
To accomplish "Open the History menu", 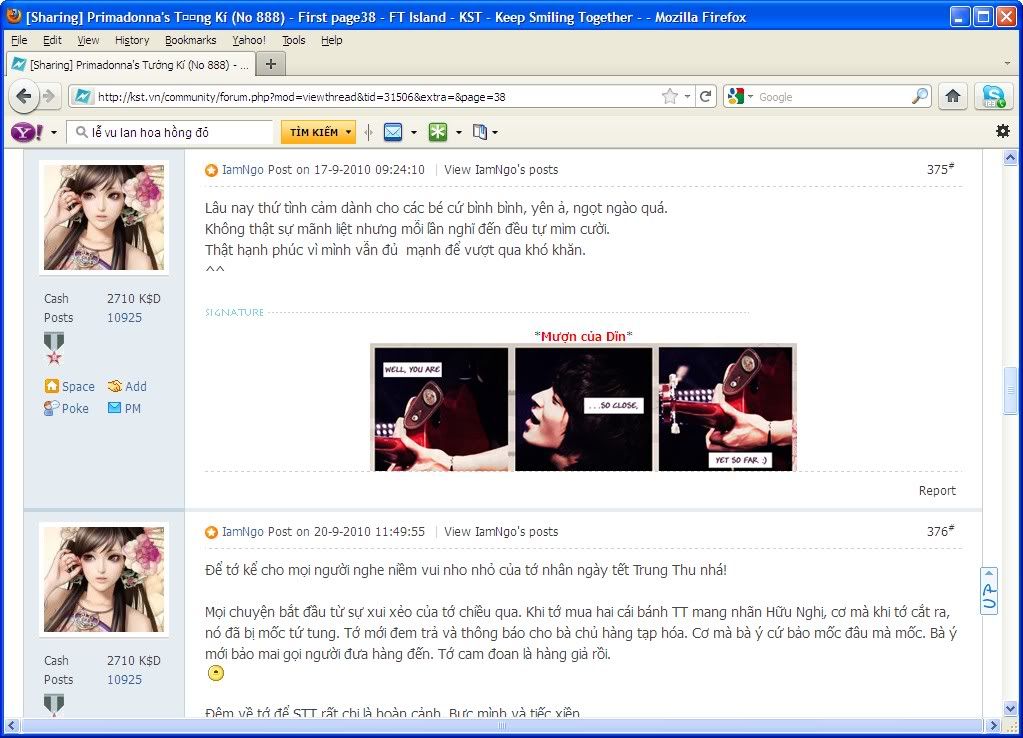I will tap(132, 40).
